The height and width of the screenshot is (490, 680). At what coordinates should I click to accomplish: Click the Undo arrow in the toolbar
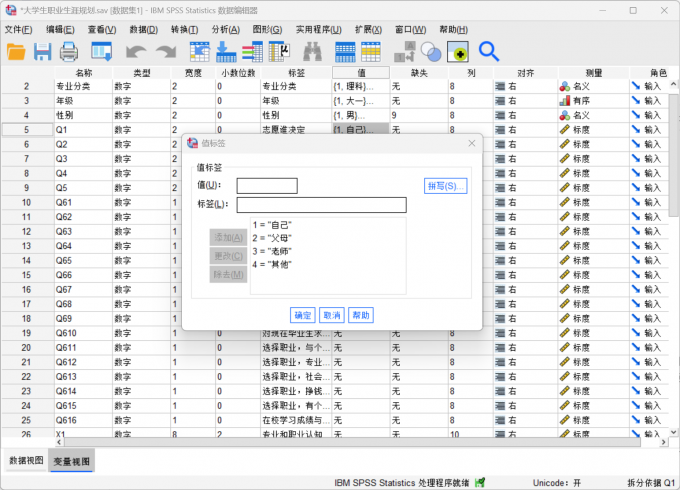[x=135, y=51]
